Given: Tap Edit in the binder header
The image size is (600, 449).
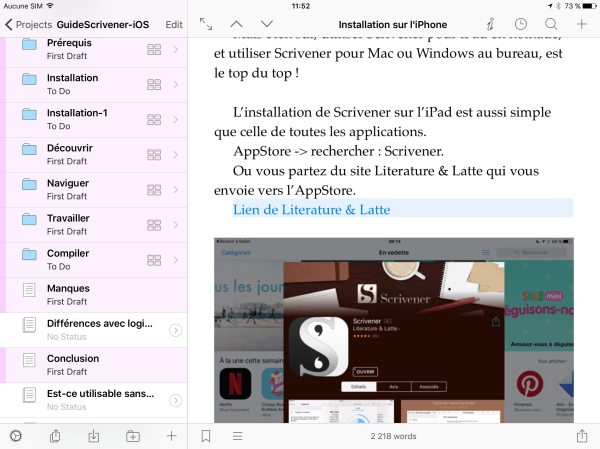Looking at the screenshot, I should [174, 24].
